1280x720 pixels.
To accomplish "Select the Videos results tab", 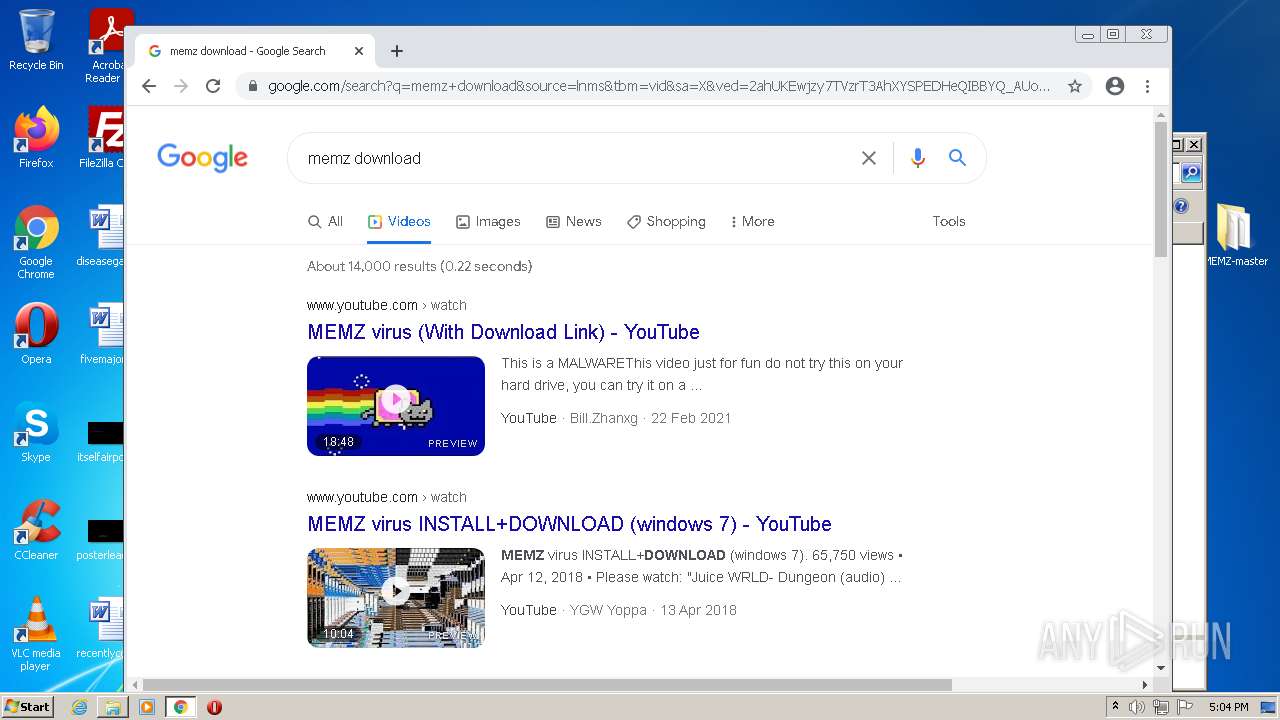I will (399, 222).
